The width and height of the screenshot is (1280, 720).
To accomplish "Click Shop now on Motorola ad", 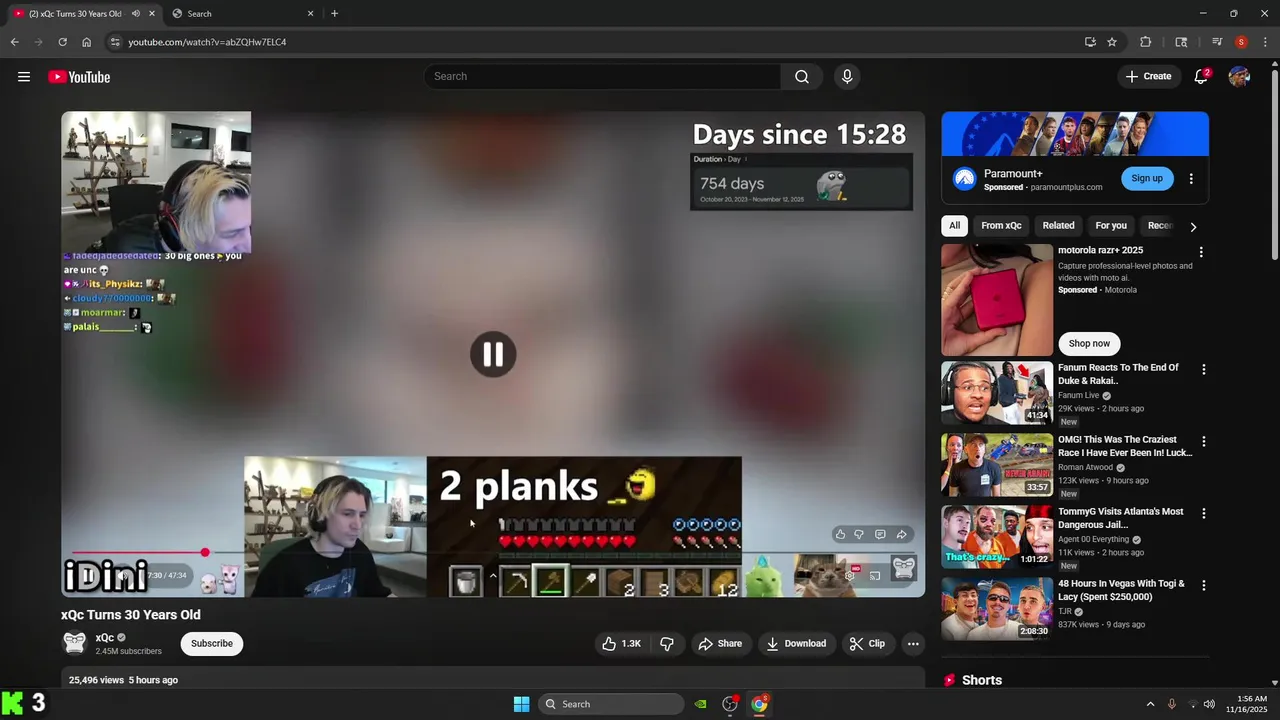I will pos(1088,343).
